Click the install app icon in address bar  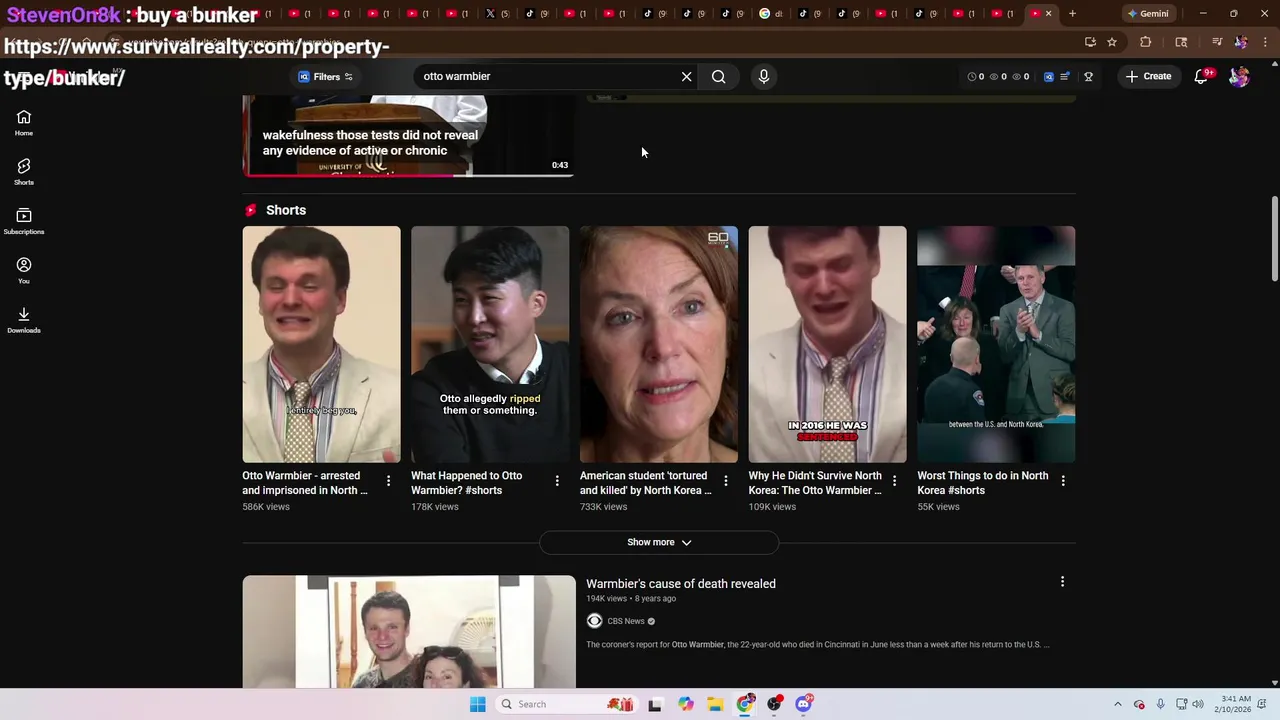[x=1090, y=42]
